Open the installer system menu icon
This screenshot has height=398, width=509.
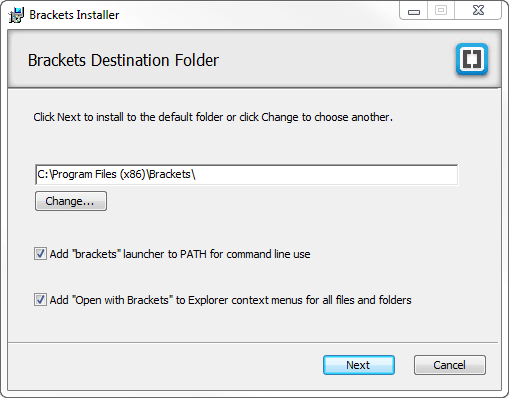[x=16, y=15]
